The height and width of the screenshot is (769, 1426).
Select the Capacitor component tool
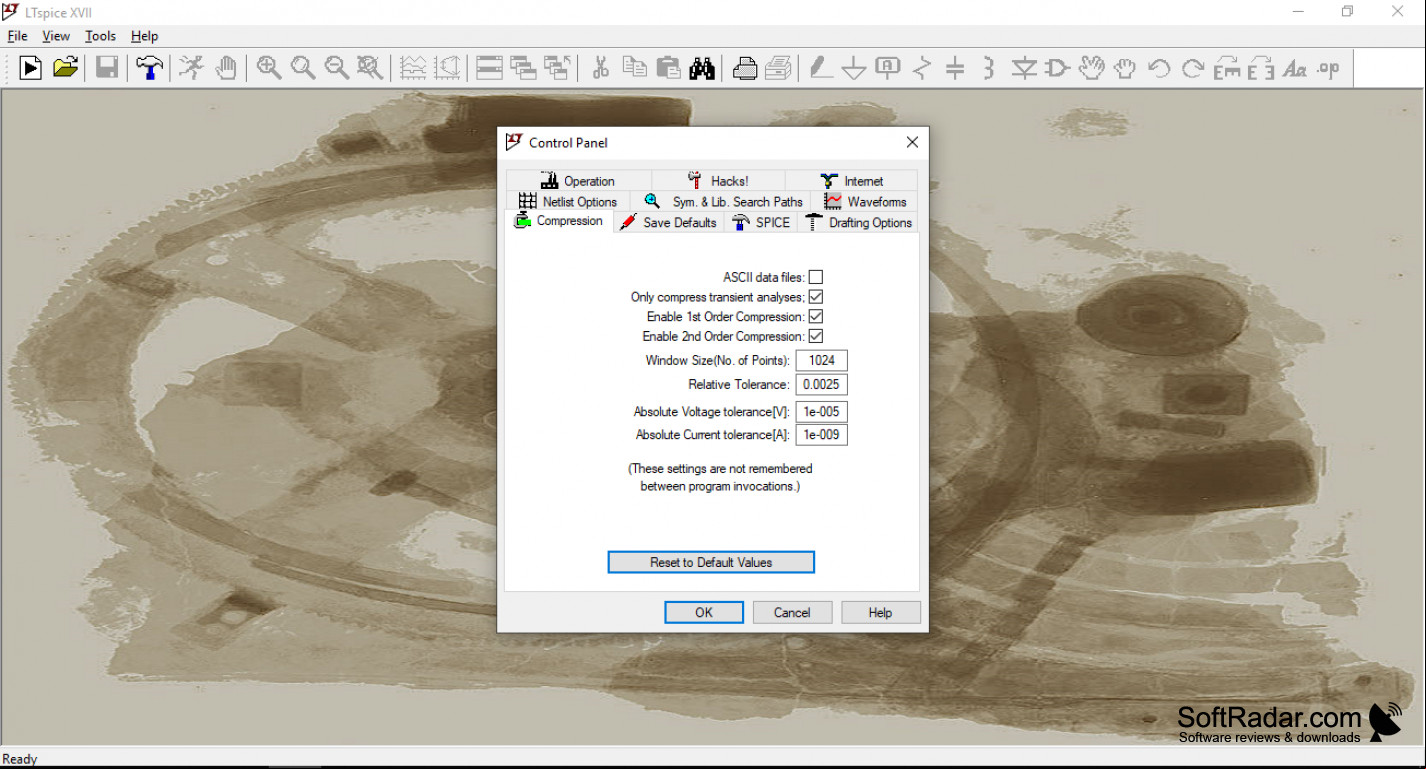pos(955,68)
